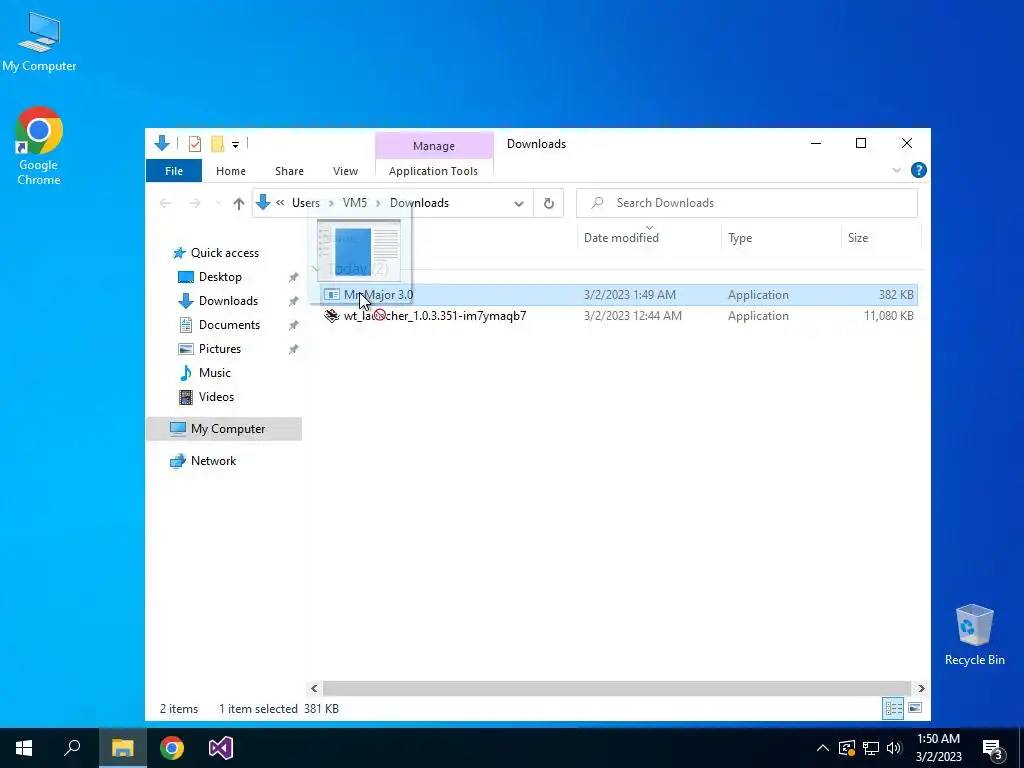Click the Search Downloads field
This screenshot has height=768, width=1024.
point(746,203)
